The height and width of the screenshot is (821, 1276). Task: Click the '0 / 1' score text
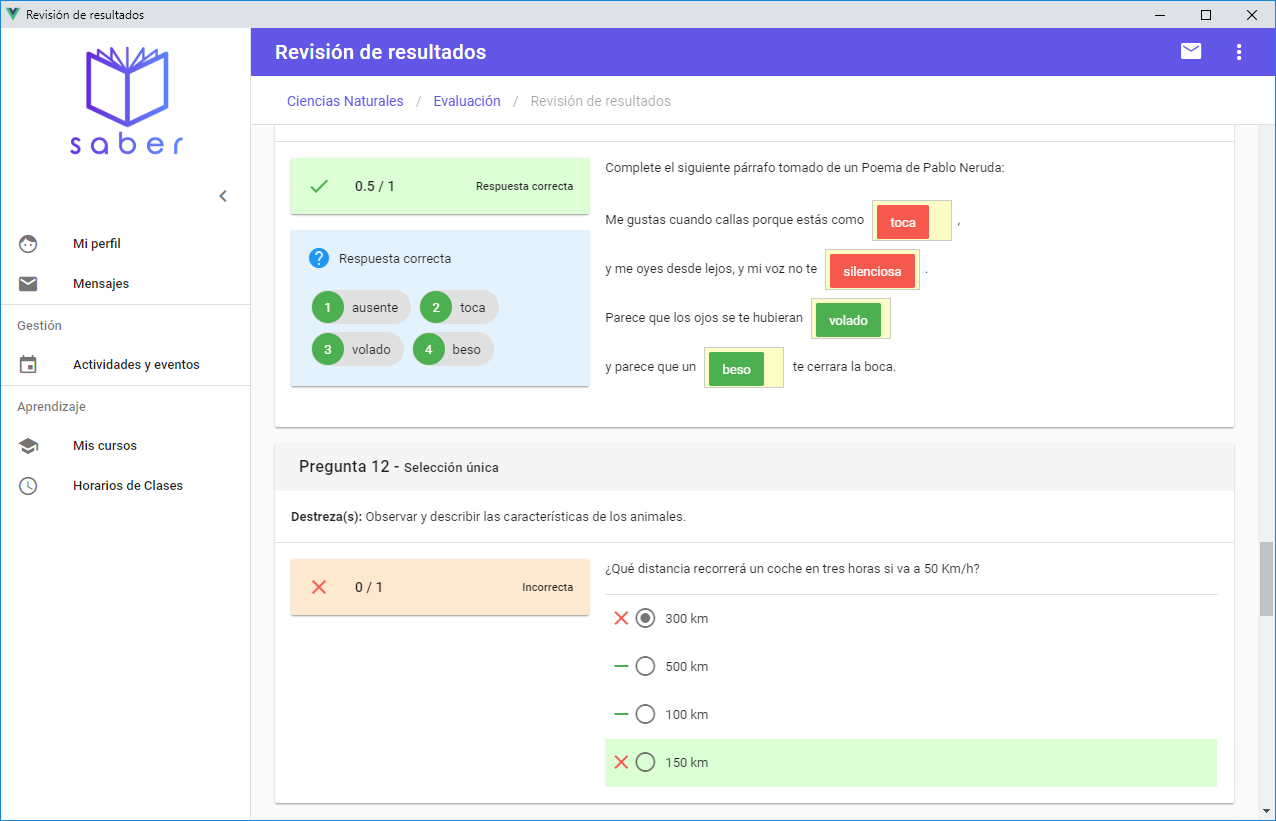click(x=369, y=587)
